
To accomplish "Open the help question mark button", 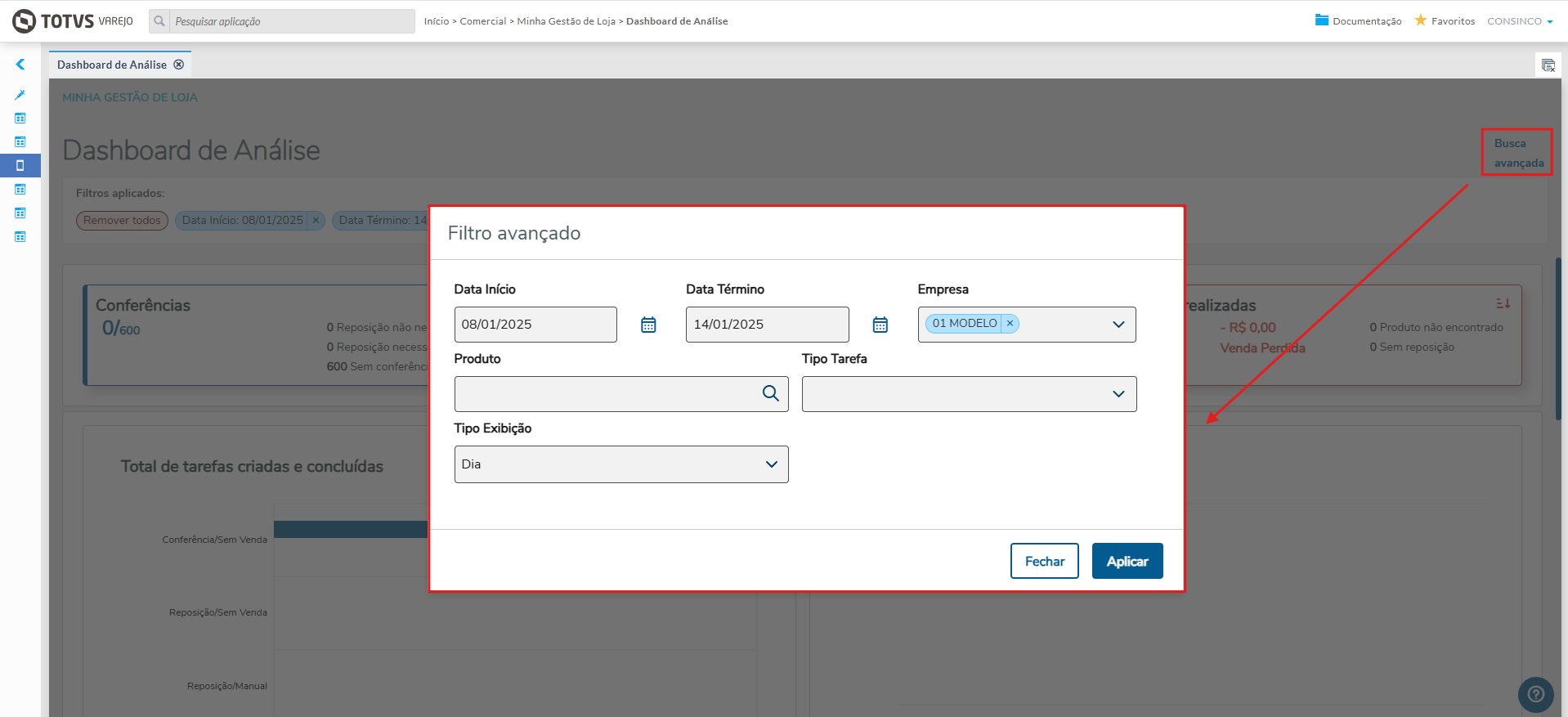I will pyautogui.click(x=1535, y=694).
